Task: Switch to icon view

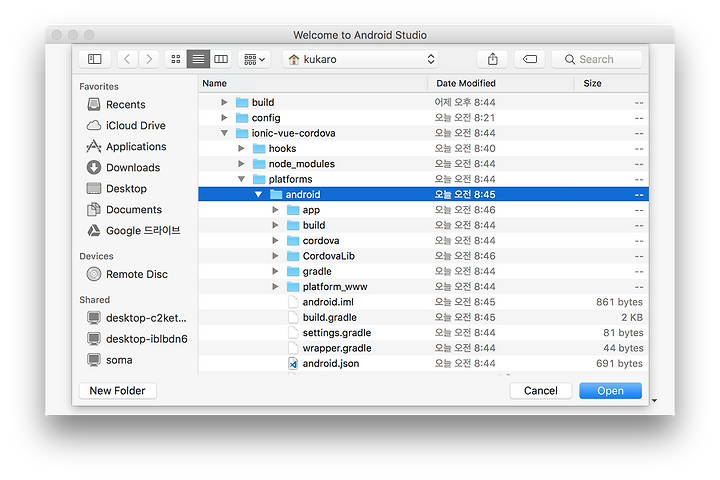Action: [176, 59]
